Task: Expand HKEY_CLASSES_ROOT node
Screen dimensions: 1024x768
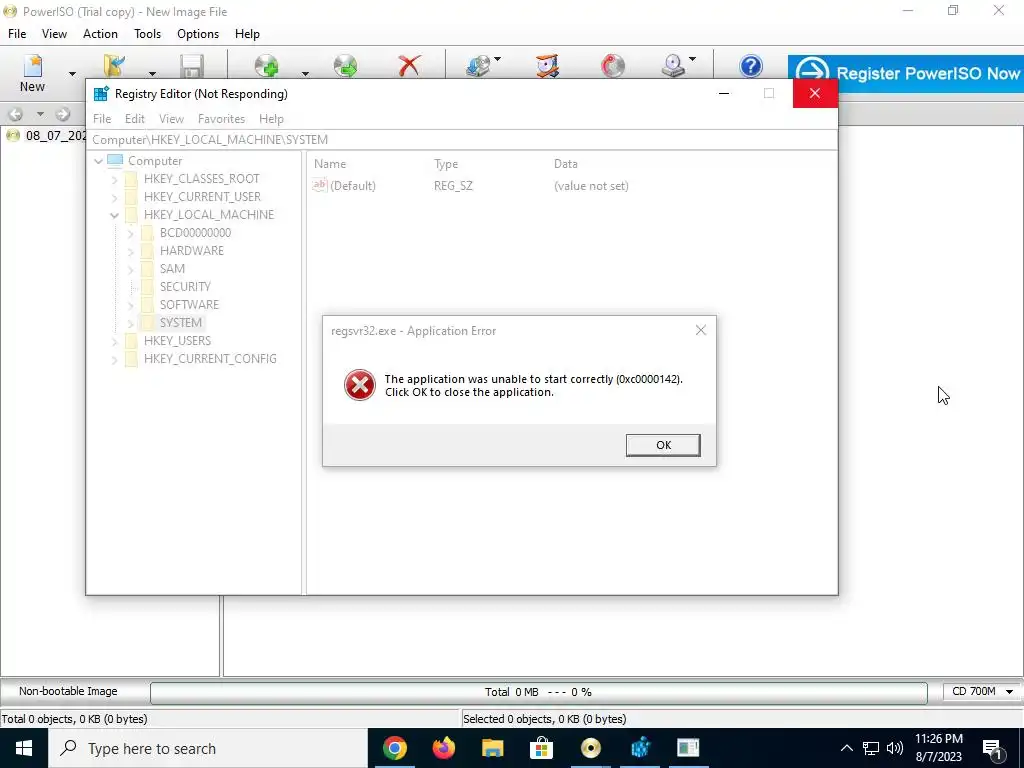Action: click(115, 179)
